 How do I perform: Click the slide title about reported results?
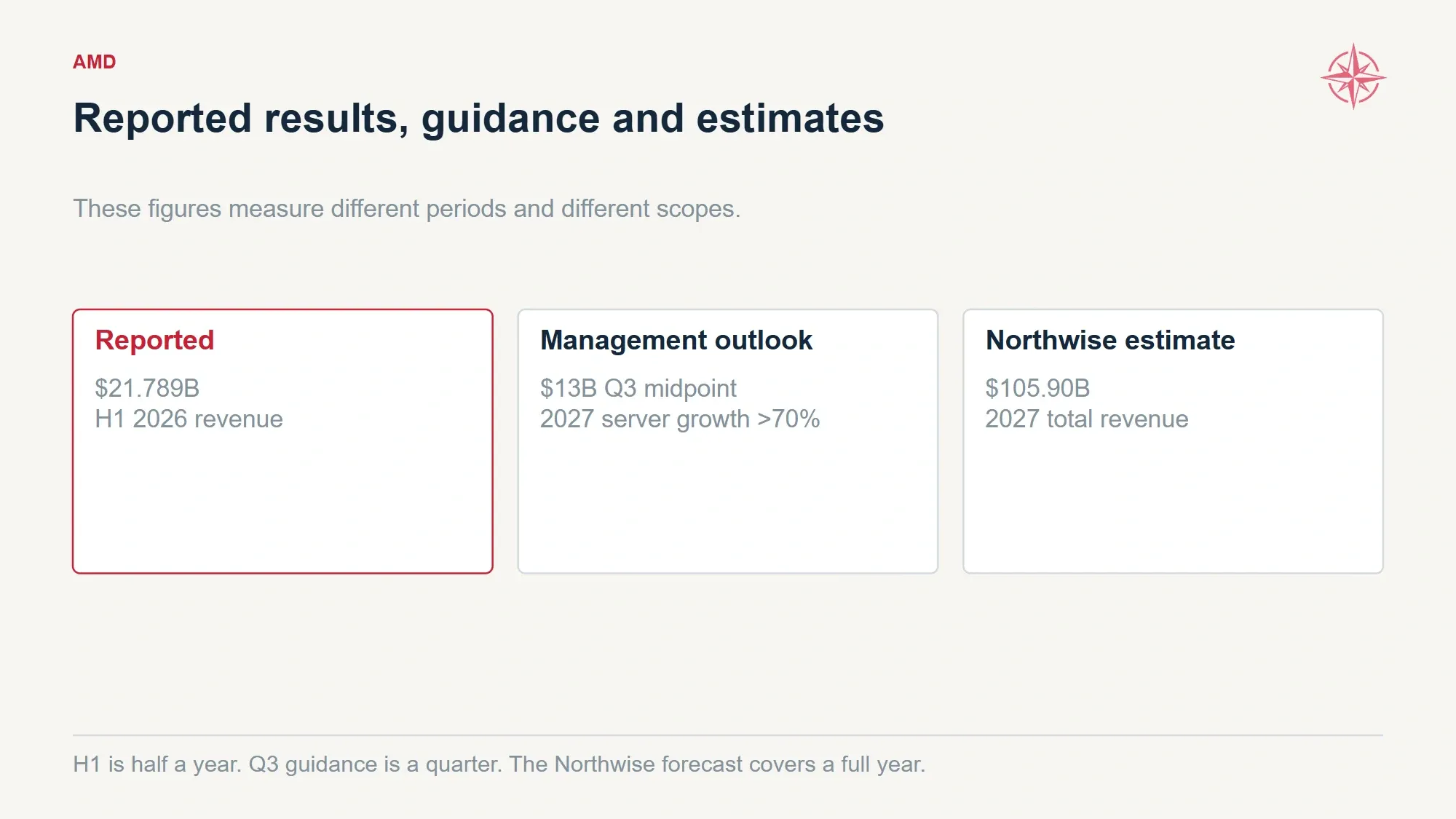[x=479, y=118]
